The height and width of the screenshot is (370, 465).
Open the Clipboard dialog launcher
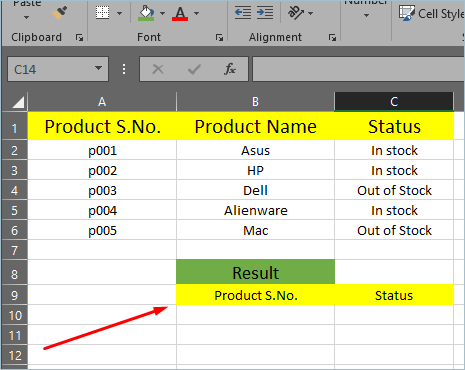coord(79,37)
